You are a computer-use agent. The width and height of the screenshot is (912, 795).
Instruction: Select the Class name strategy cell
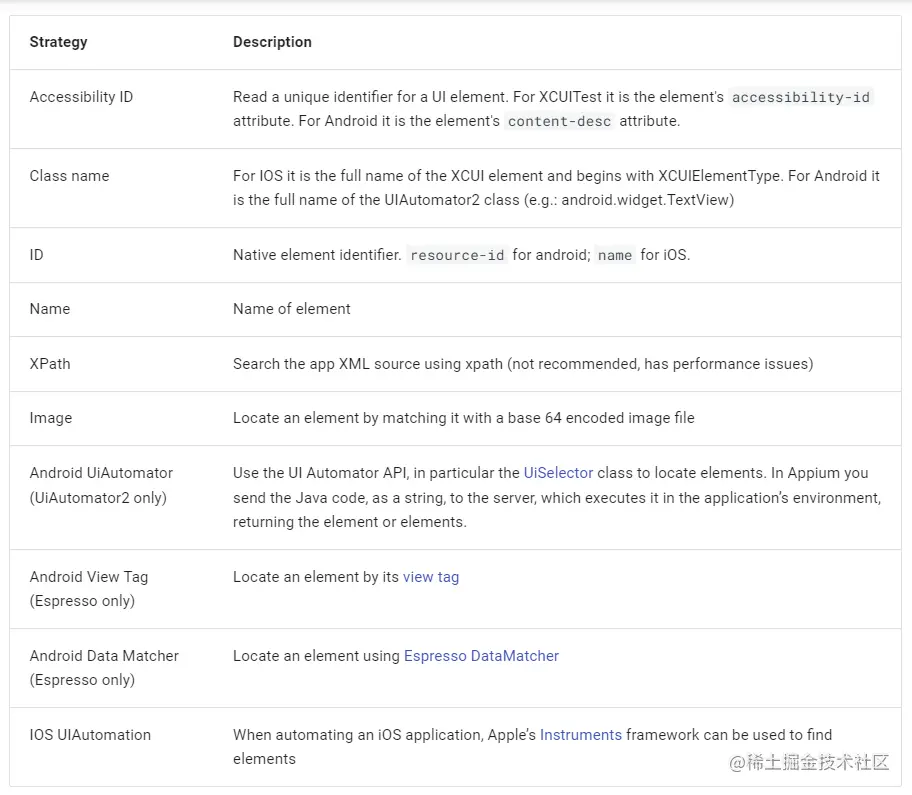pos(69,176)
